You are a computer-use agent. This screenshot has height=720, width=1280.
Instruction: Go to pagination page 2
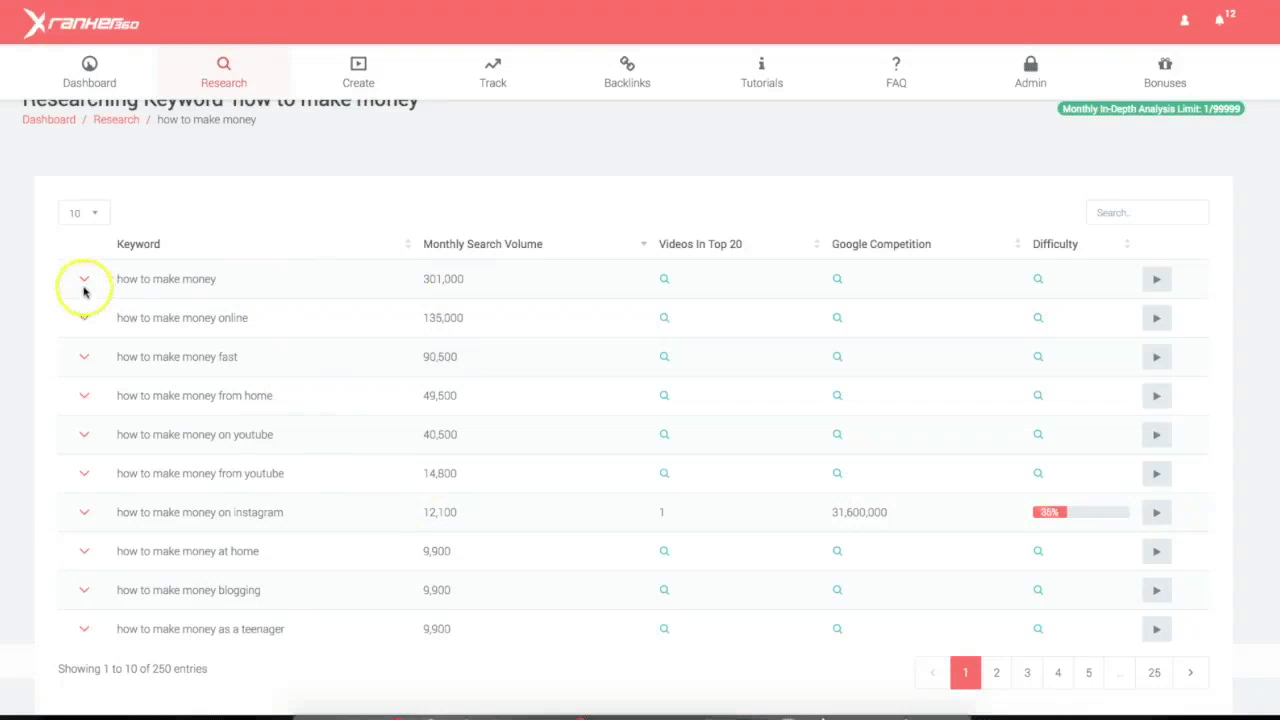[996, 673]
